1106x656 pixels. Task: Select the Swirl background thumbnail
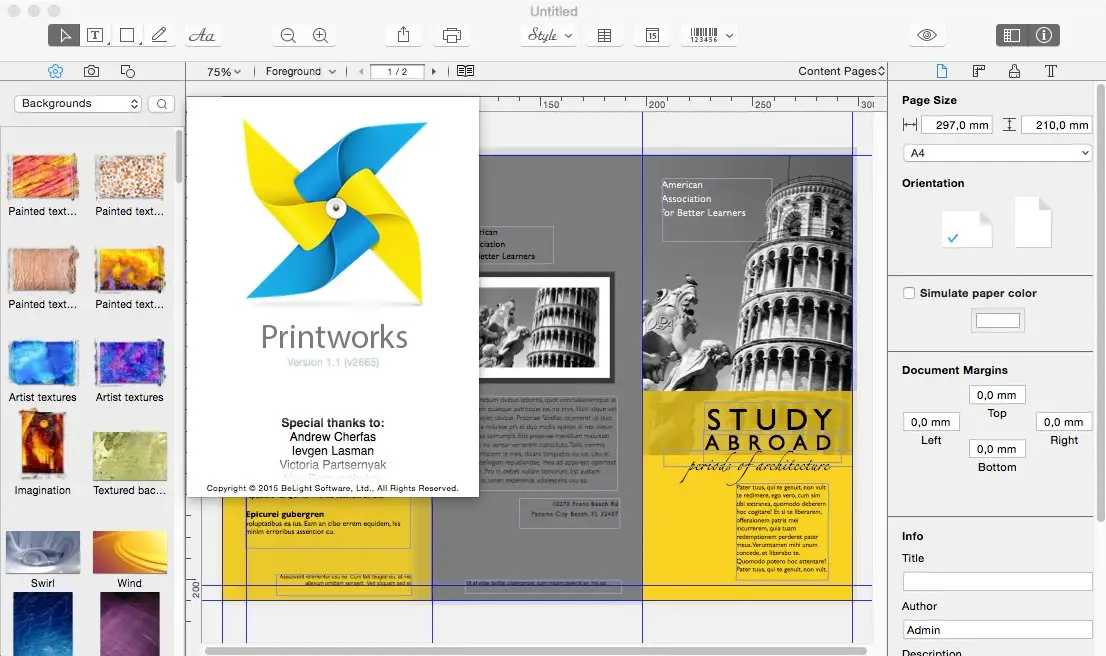(x=42, y=552)
